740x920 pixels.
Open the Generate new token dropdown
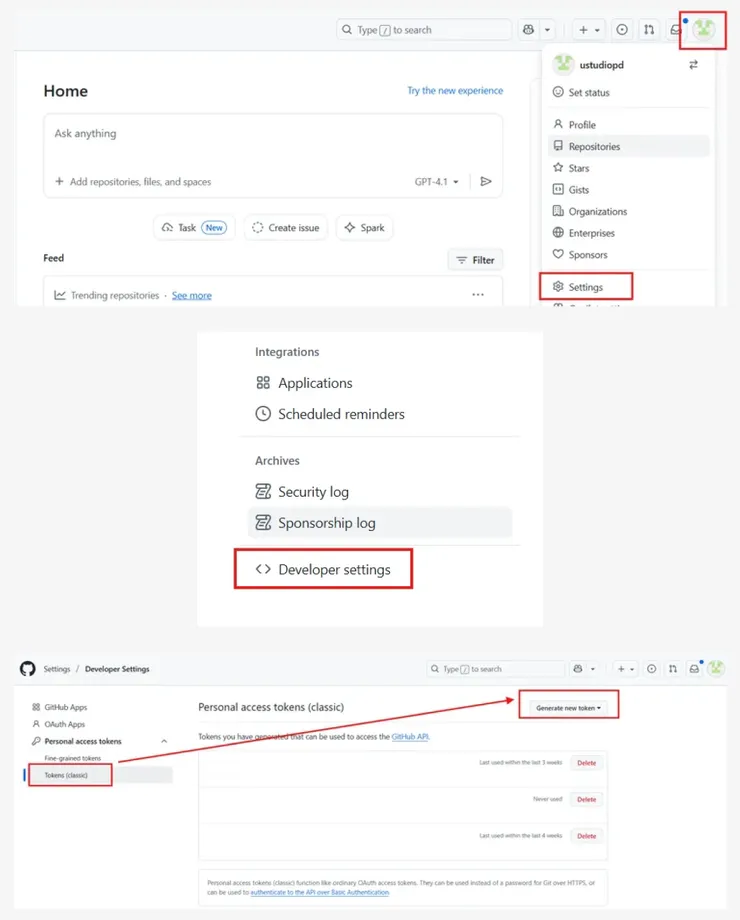(x=569, y=708)
